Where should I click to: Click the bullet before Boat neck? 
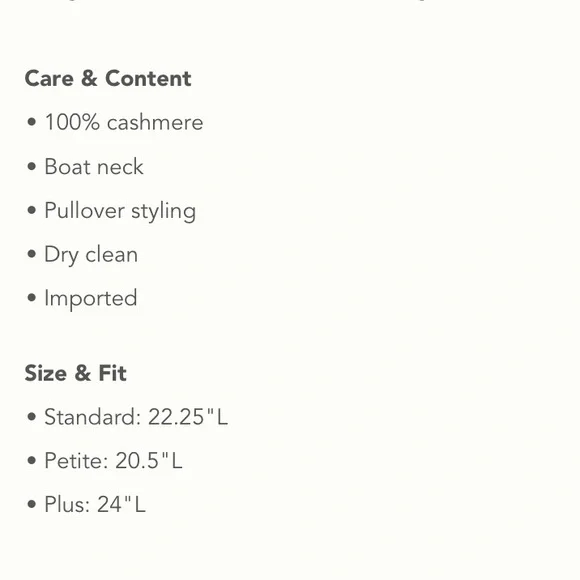pos(32,166)
